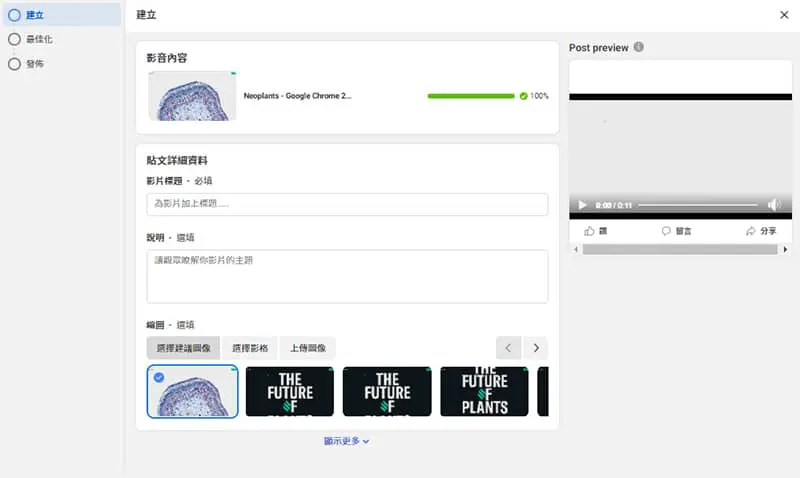Click the Post preview info icon
Image resolution: width=800 pixels, height=478 pixels.
639,47
